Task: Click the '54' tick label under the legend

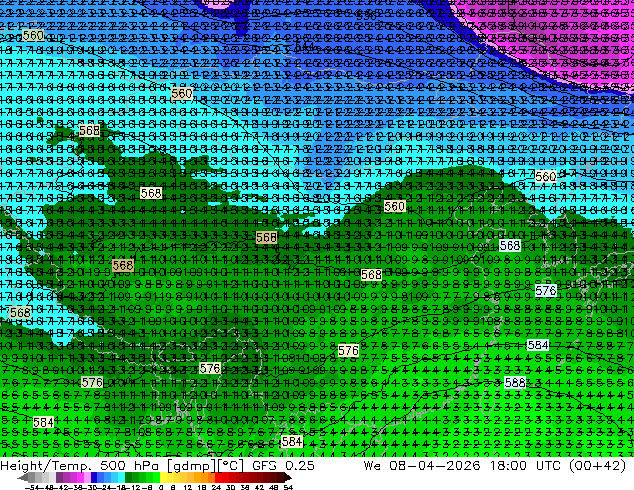Action: (287, 487)
